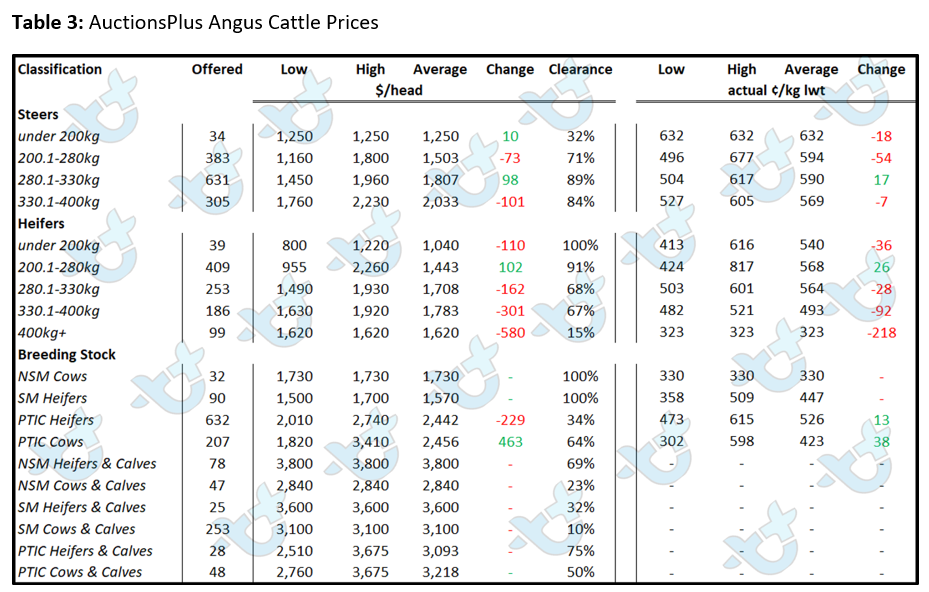Click the green 463 change value
929x592 pixels.
click(x=510, y=441)
